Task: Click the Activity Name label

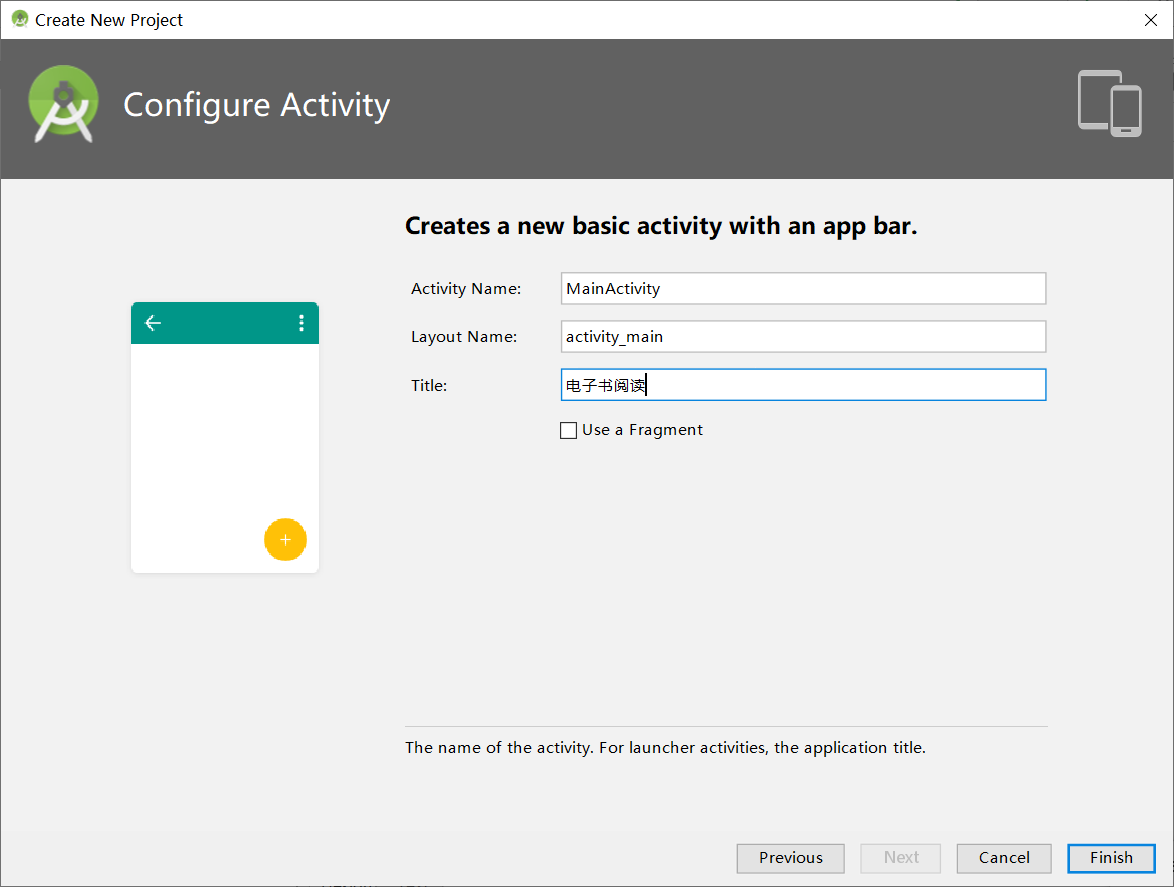Action: click(466, 289)
